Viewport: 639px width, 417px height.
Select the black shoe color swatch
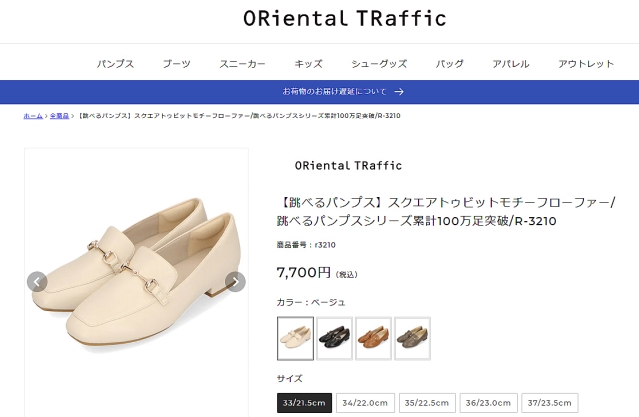(334, 338)
